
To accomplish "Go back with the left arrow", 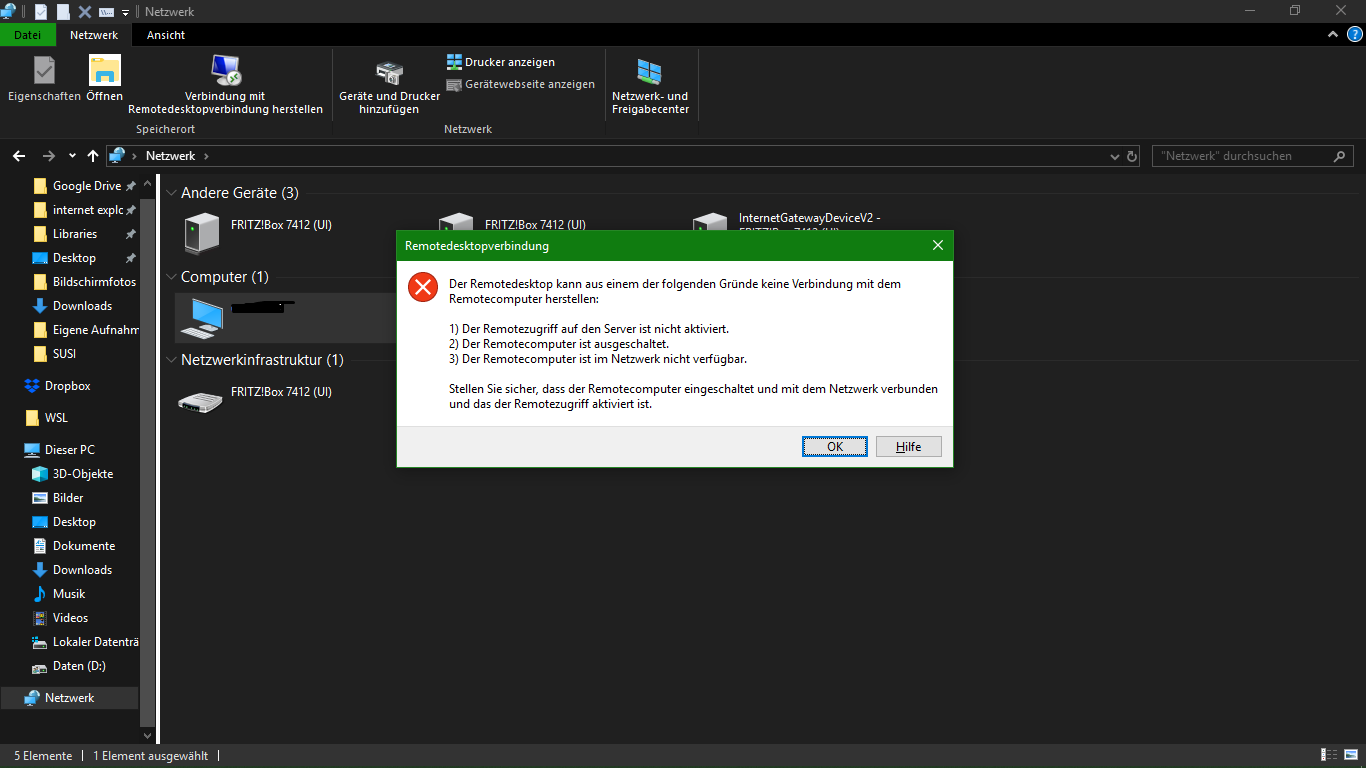I will click(x=19, y=156).
